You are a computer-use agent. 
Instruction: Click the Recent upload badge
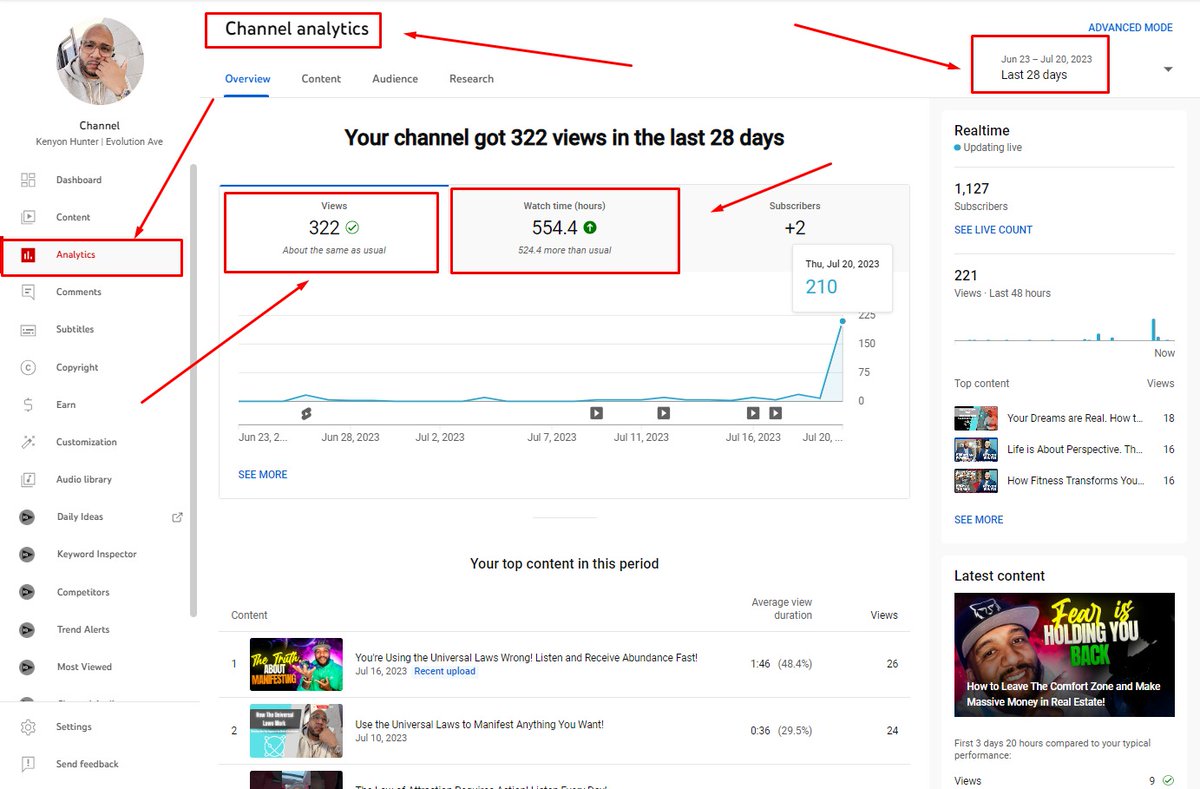coord(445,671)
